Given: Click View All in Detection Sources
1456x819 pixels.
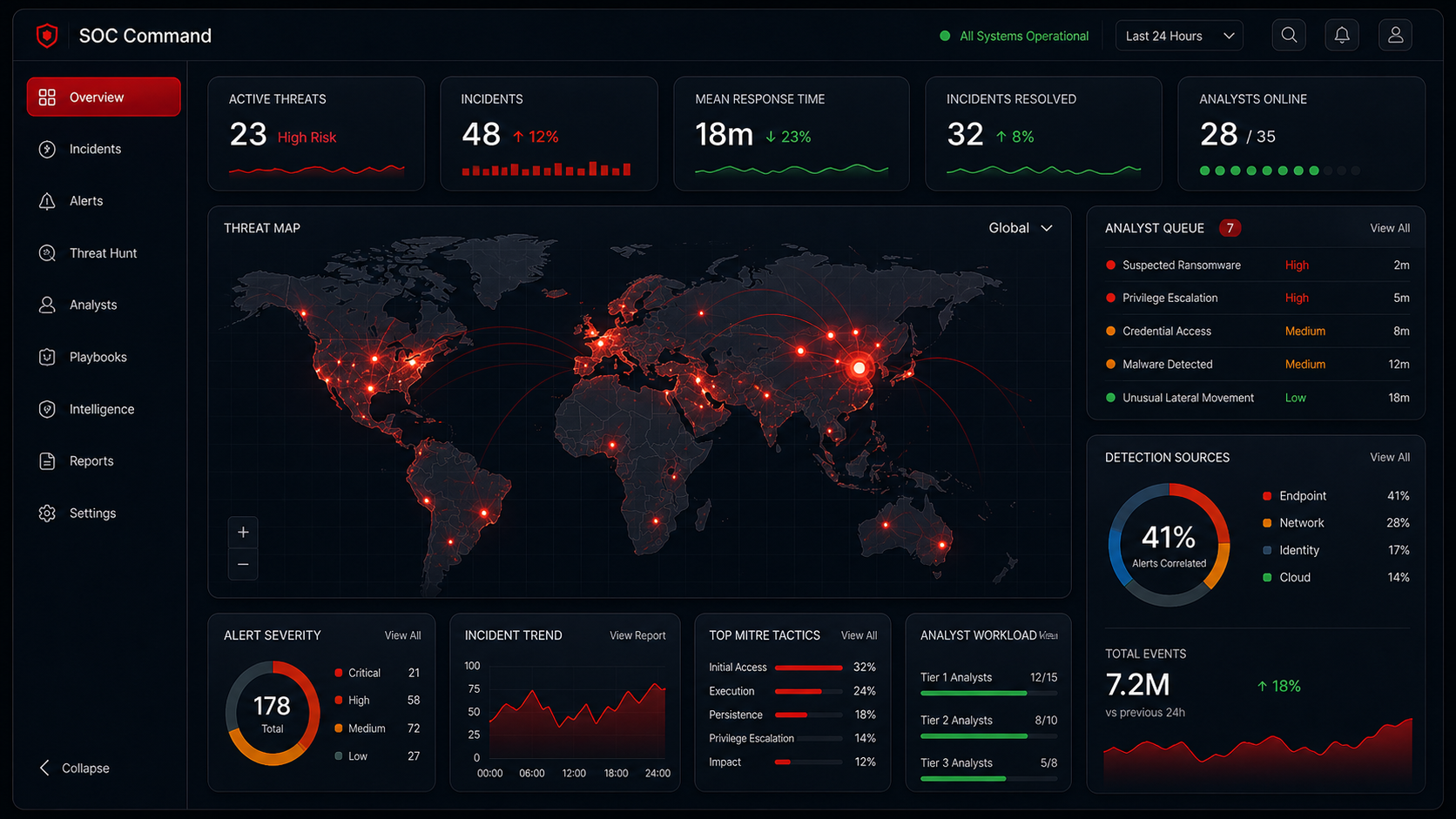Looking at the screenshot, I should click(1390, 457).
